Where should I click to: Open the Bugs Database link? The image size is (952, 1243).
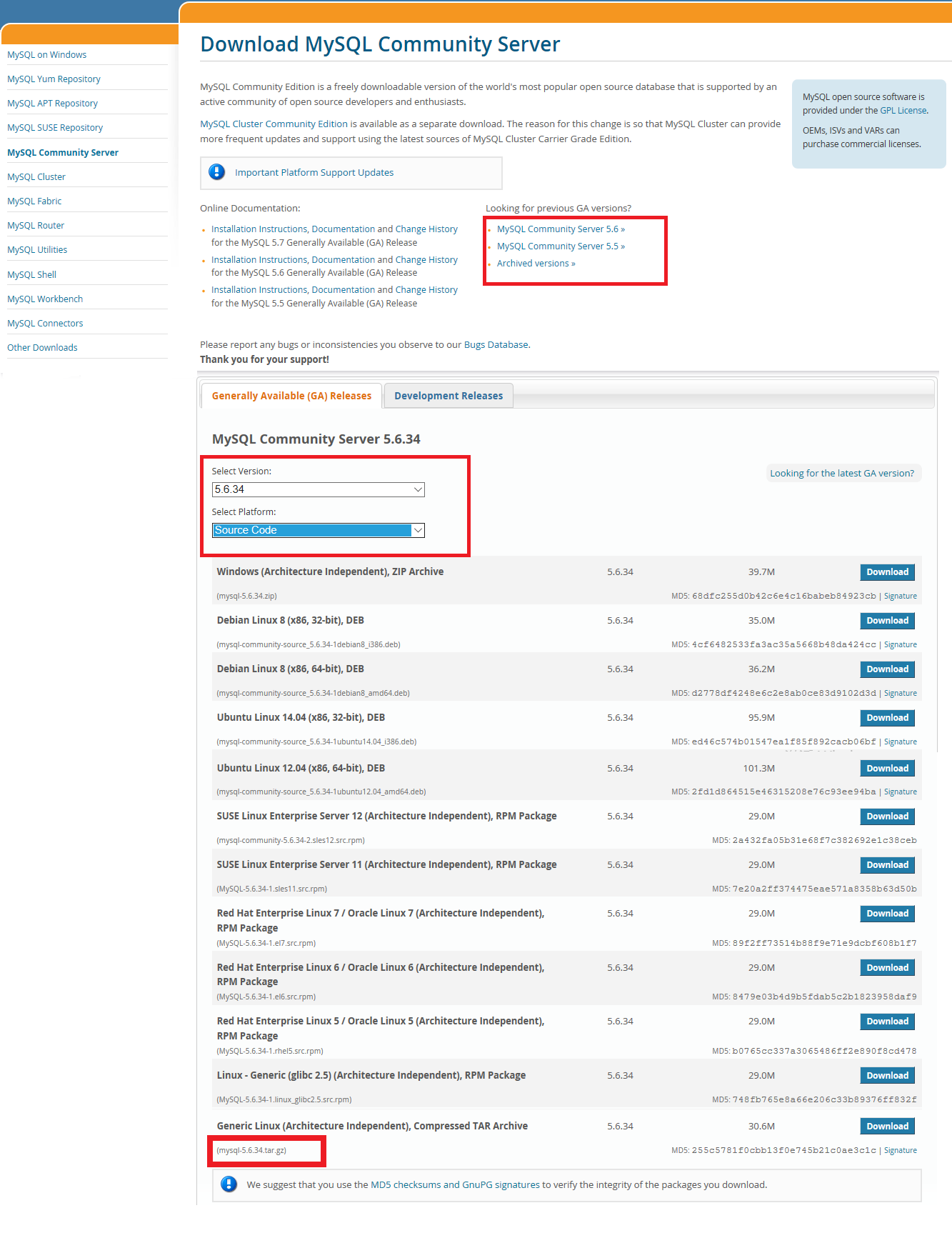coord(496,345)
